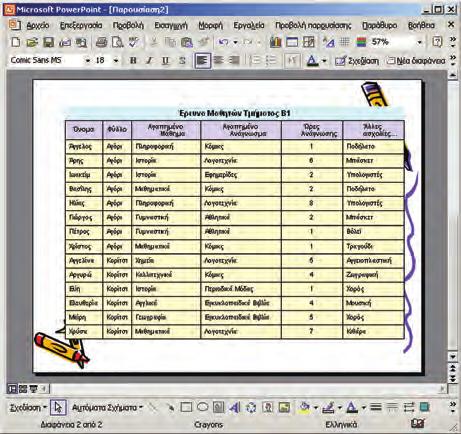Viewport: 461px width, 434px height.
Task: Open PowerPoint help question mark icon
Action: click(437, 42)
